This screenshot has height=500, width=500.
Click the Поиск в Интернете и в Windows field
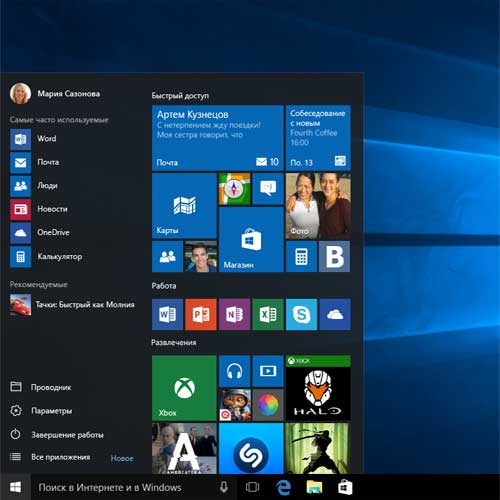pos(133,487)
